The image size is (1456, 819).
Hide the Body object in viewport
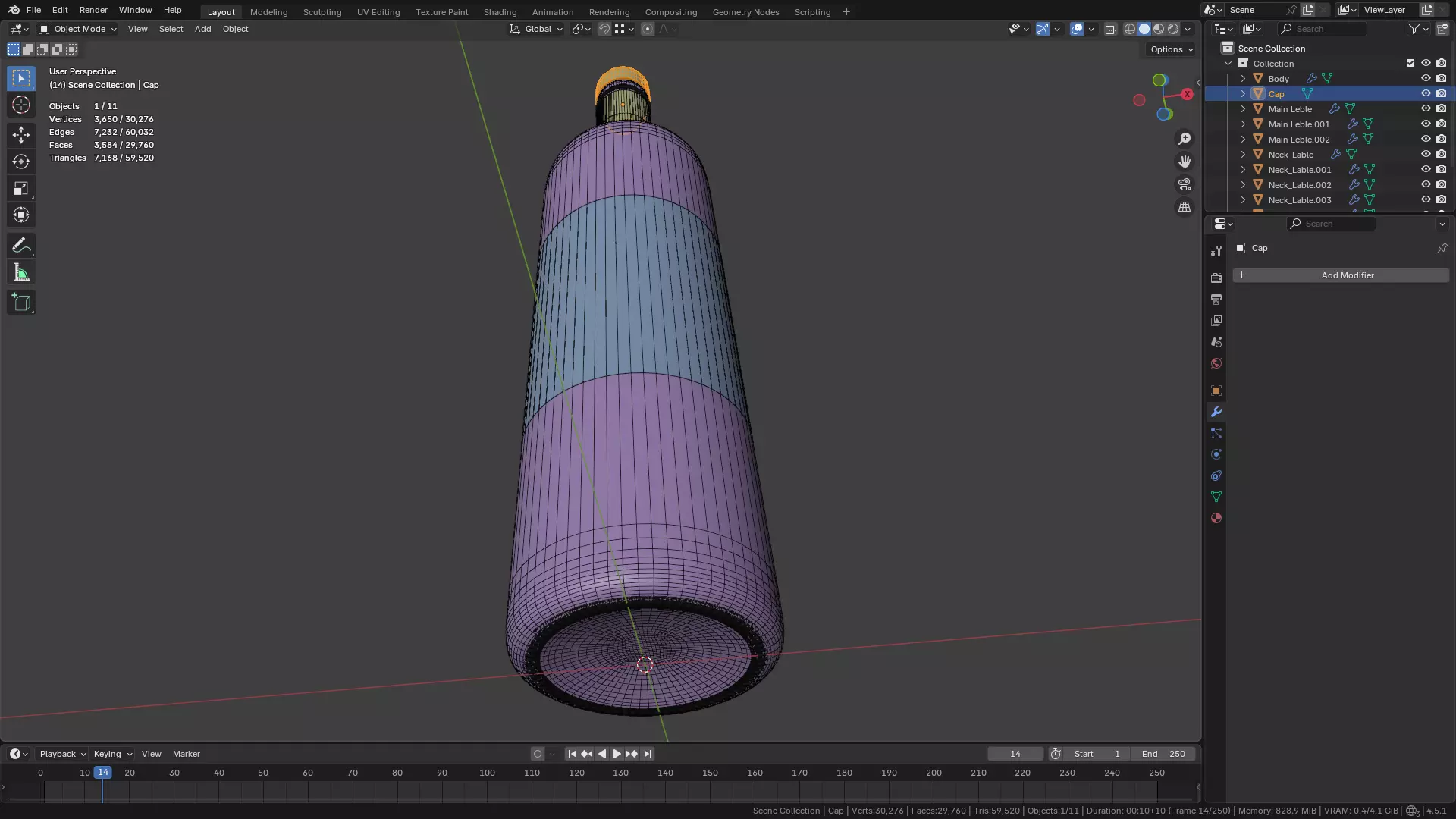click(x=1426, y=78)
